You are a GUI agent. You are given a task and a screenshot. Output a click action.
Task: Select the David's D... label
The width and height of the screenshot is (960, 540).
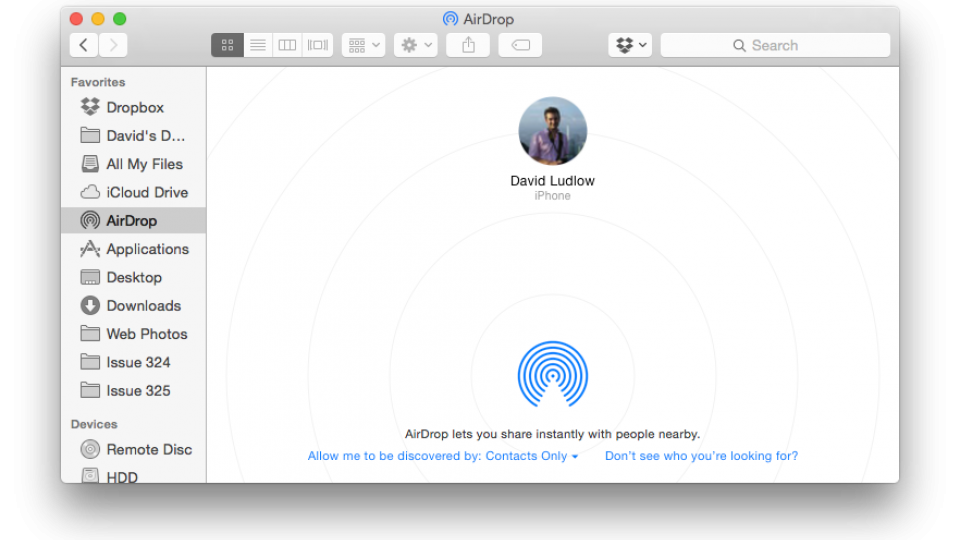tap(146, 136)
